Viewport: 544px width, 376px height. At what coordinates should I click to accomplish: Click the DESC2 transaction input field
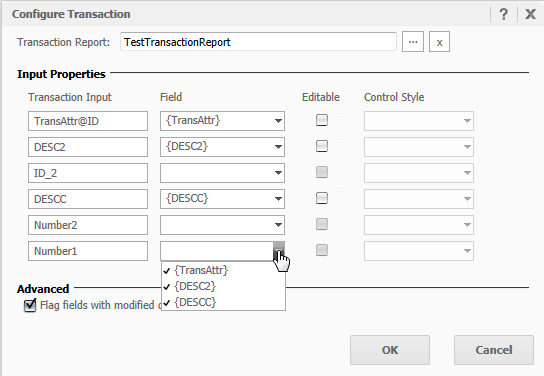point(88,147)
